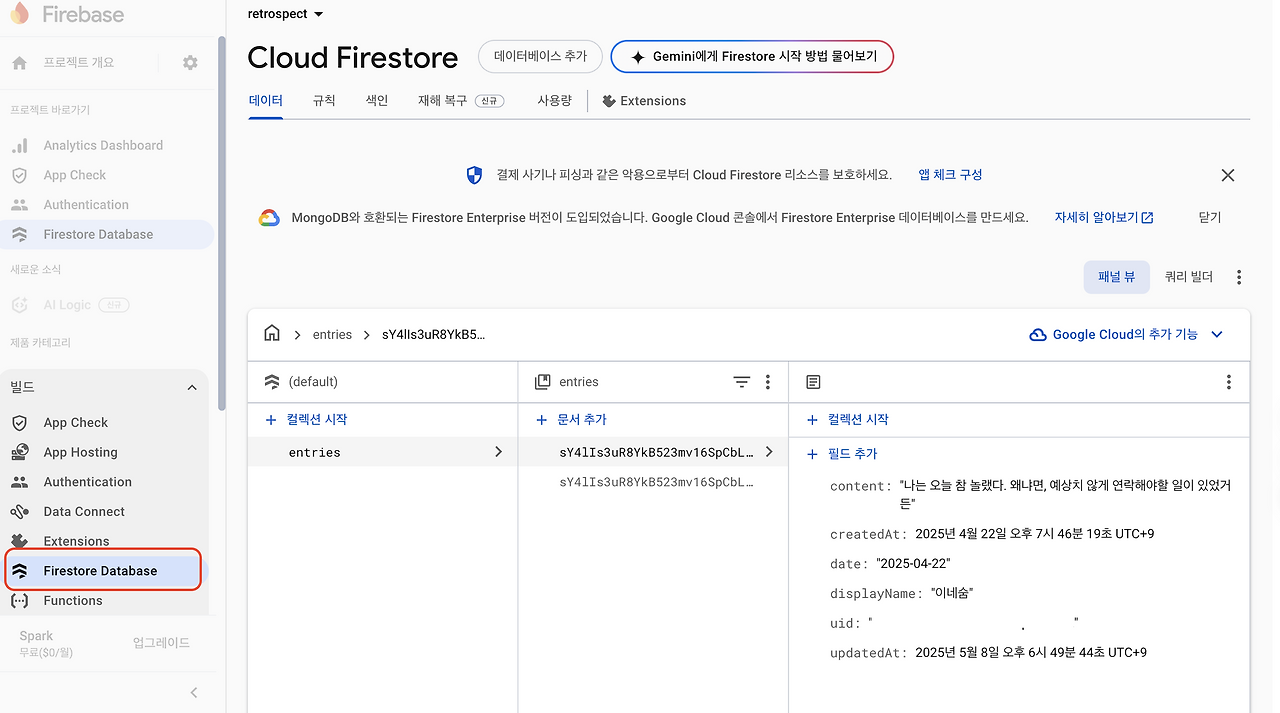Open the filter icon for entries
Image resolution: width=1280 pixels, height=713 pixels.
tap(741, 382)
